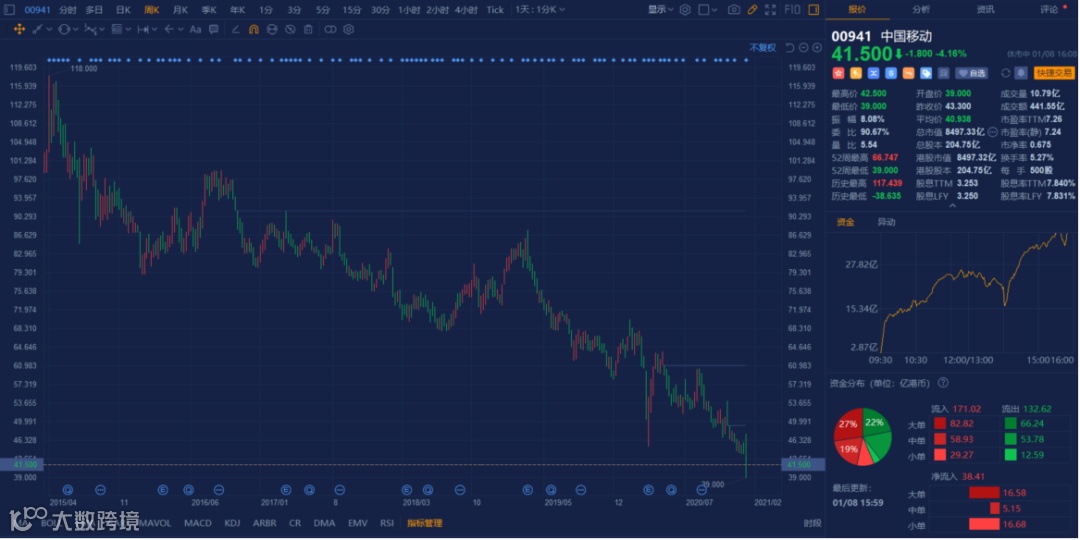Switch to 月K monthly chart
The height and width of the screenshot is (540, 1080).
(180, 10)
